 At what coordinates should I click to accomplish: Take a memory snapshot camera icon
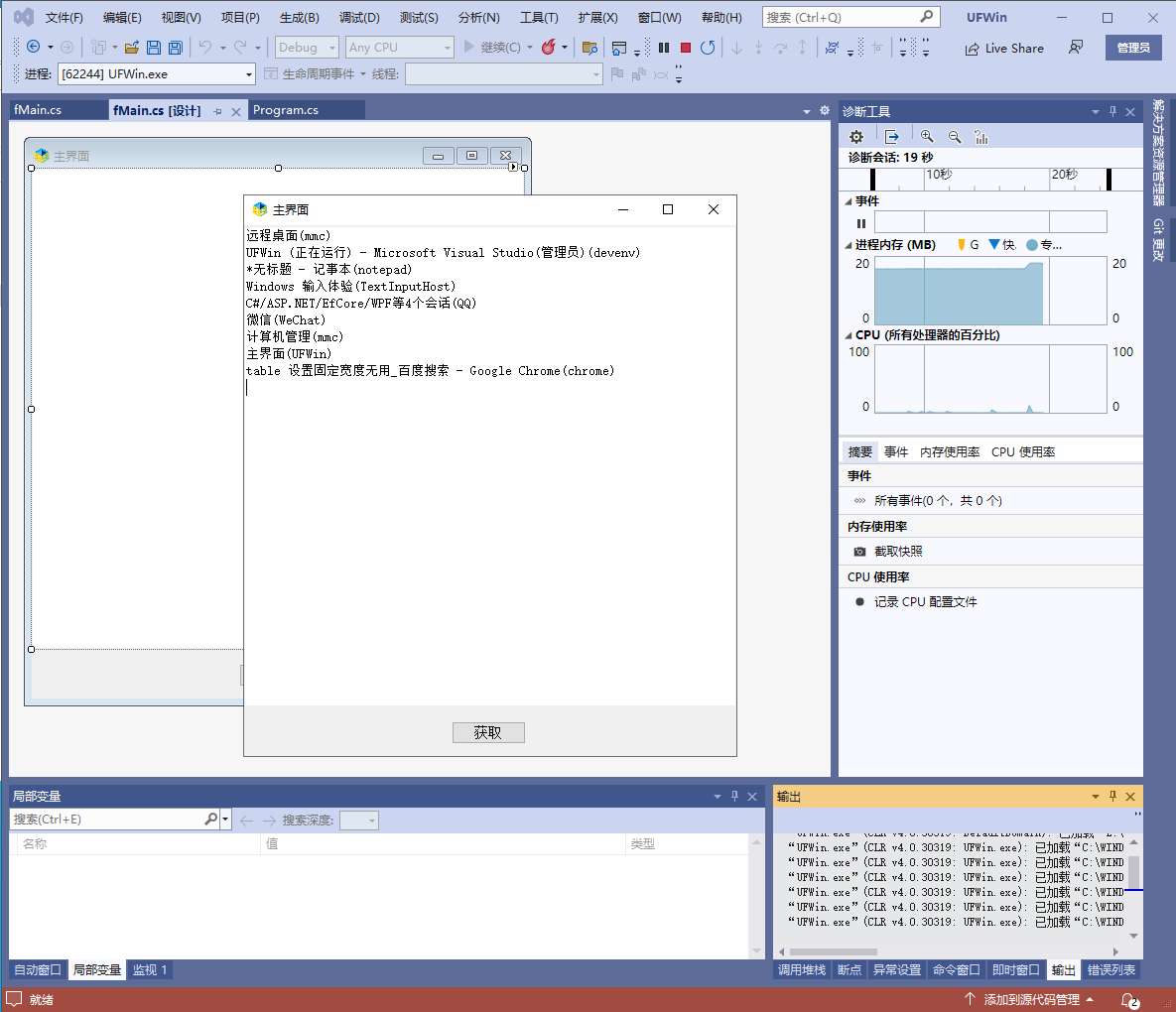[x=859, y=552]
